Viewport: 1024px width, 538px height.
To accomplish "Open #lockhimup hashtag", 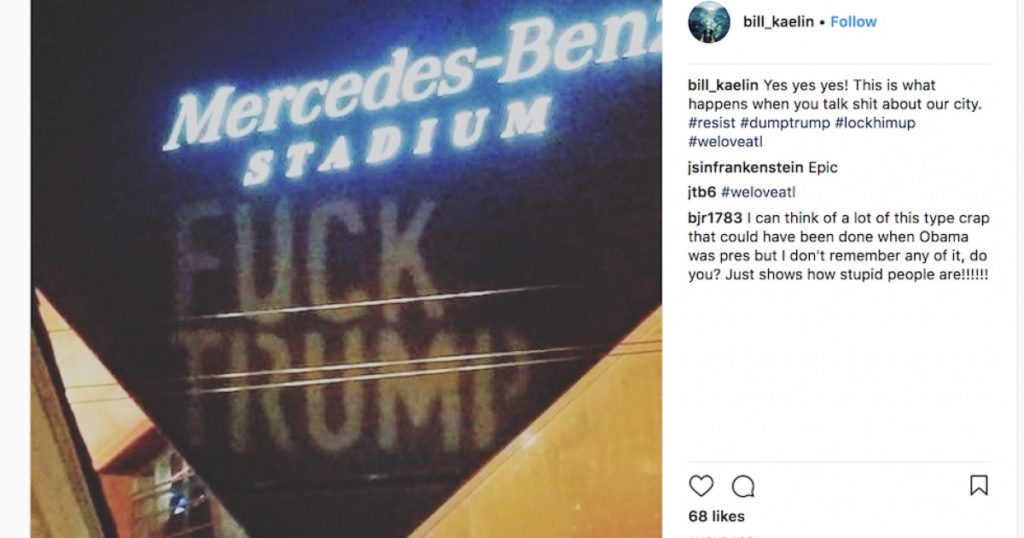I will [x=875, y=123].
